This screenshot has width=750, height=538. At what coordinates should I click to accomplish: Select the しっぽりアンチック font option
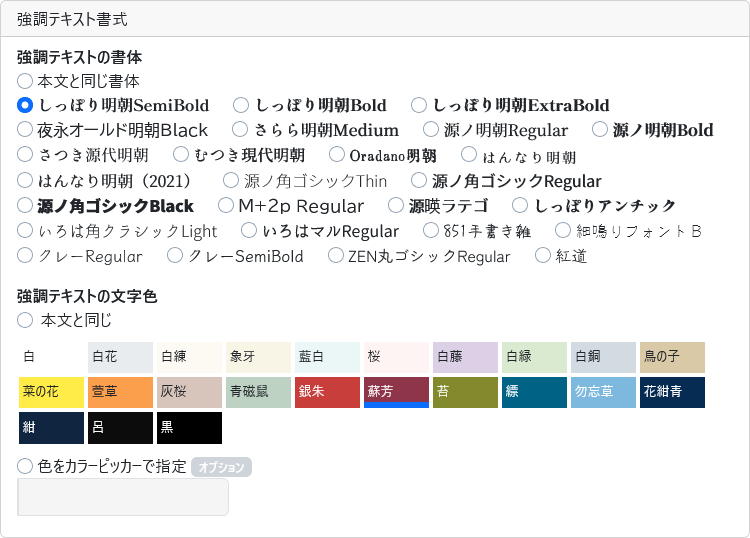[520, 206]
